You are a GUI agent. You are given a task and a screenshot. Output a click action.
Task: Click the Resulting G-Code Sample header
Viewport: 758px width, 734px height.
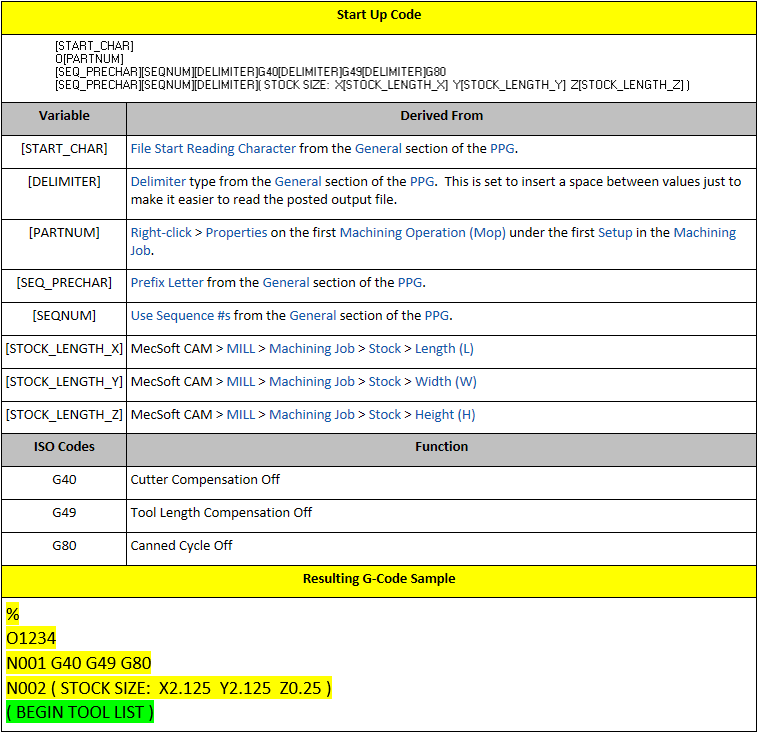(x=378, y=579)
